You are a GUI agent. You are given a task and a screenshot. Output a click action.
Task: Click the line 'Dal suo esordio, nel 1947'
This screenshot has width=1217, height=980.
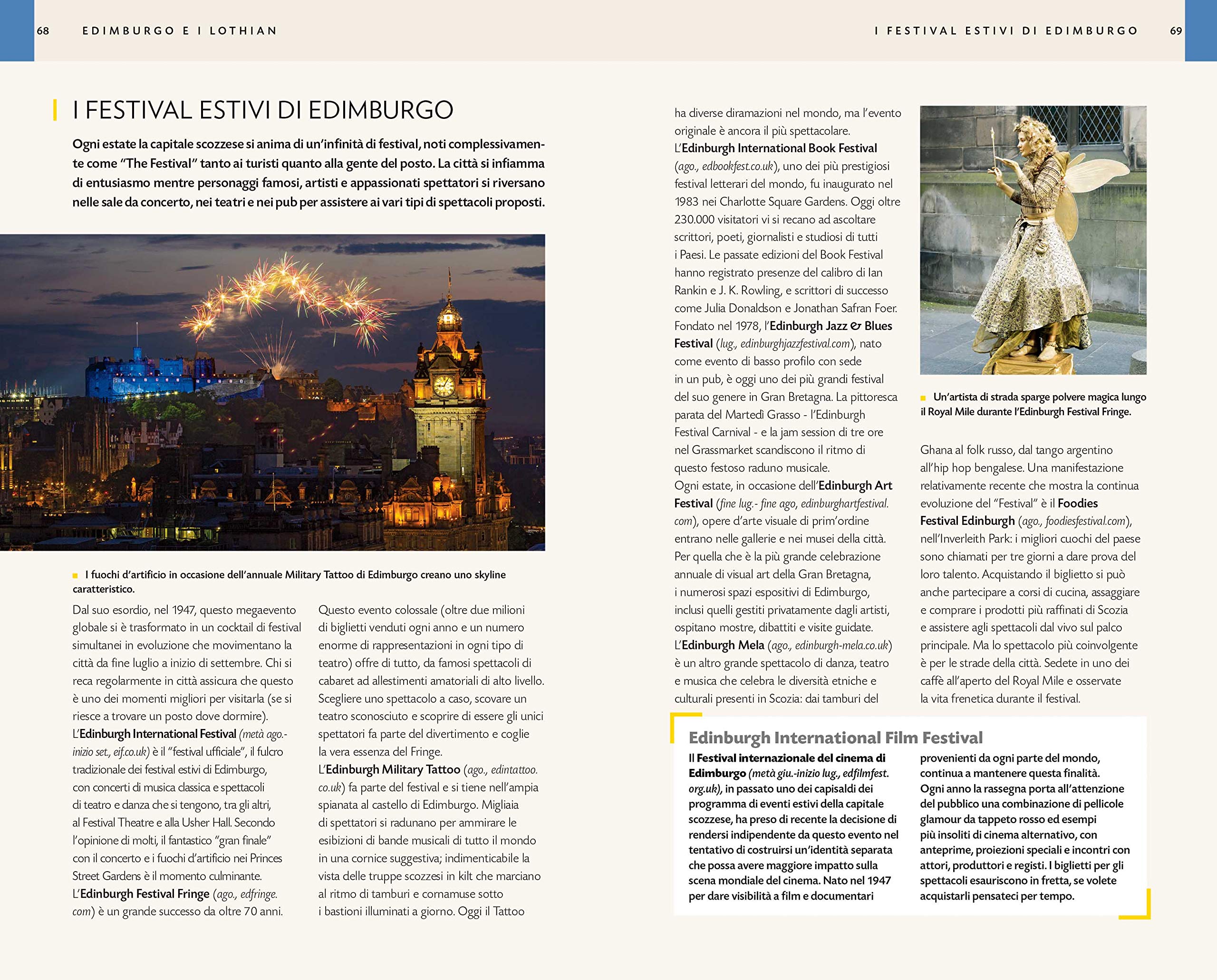pos(135,610)
